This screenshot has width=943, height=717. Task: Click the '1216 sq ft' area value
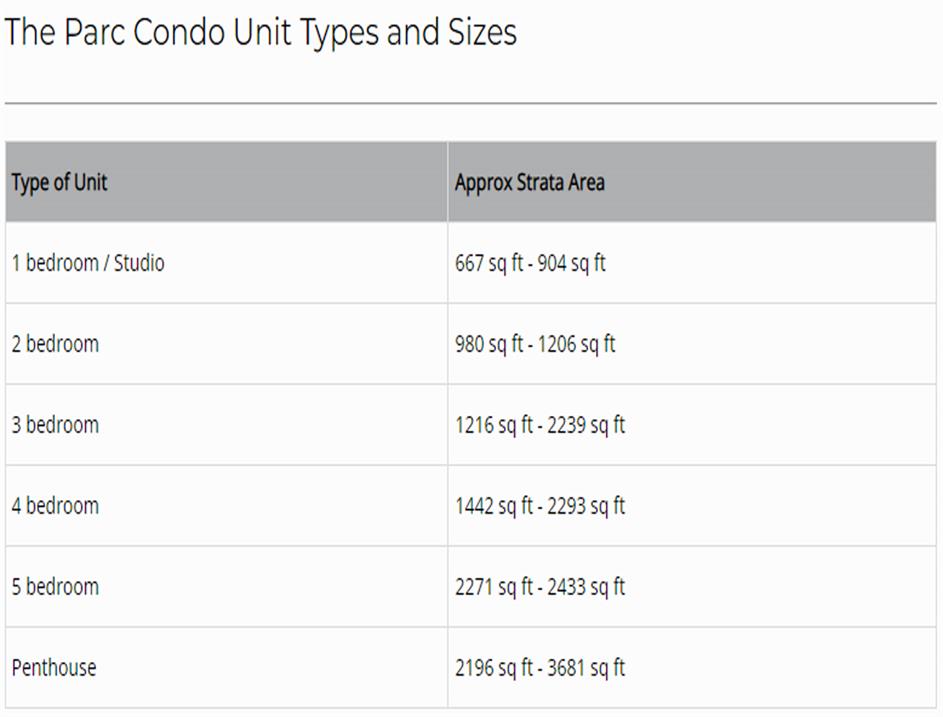click(x=494, y=425)
